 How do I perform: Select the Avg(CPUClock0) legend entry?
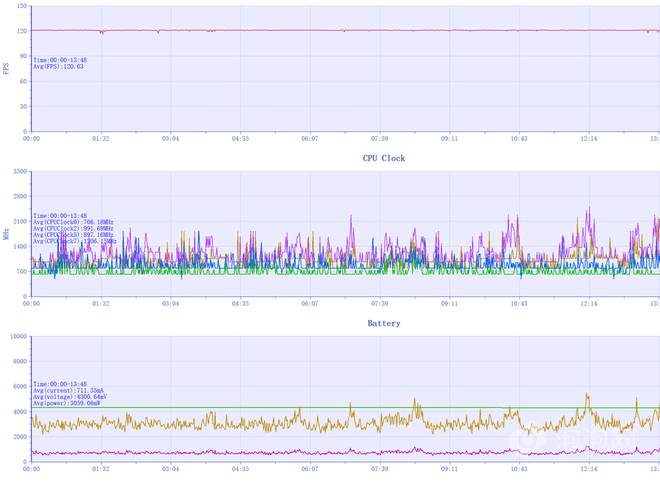click(73, 222)
